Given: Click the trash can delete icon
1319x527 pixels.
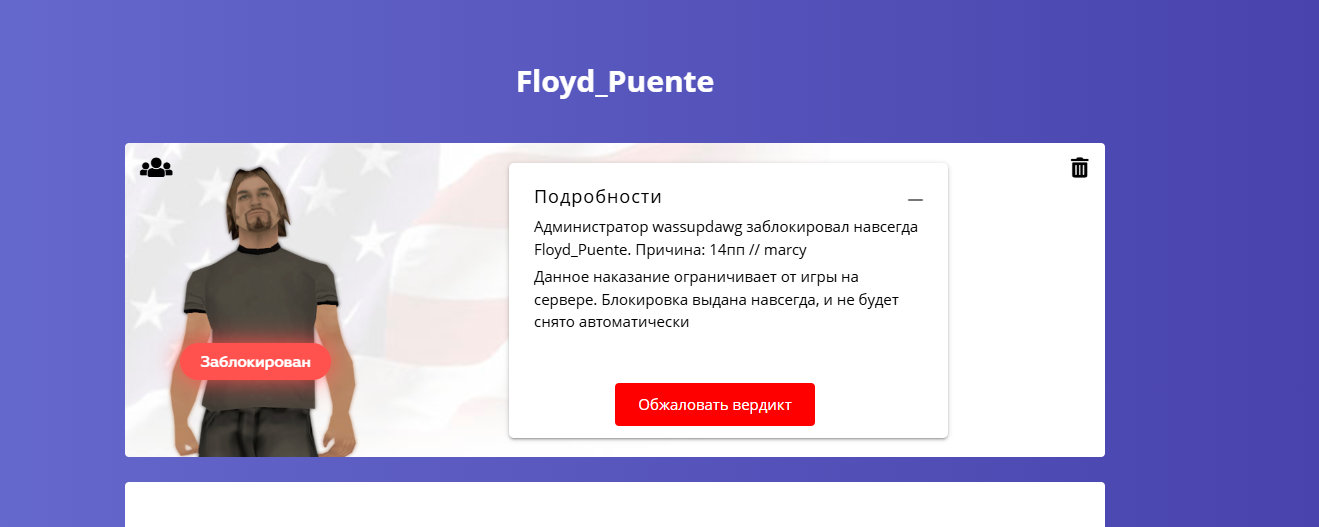Looking at the screenshot, I should [x=1079, y=168].
